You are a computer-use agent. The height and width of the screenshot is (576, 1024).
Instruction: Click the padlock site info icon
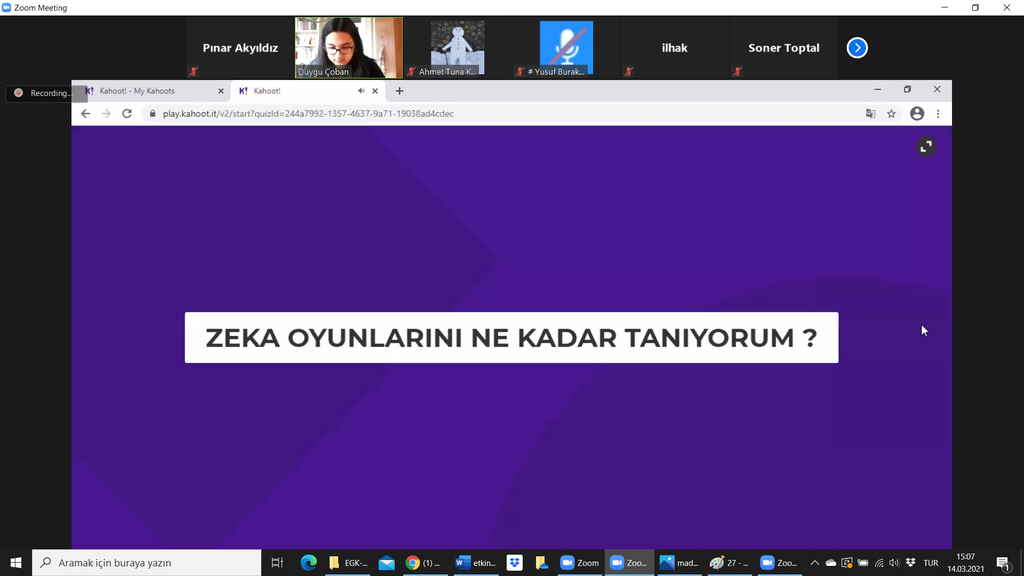(153, 114)
